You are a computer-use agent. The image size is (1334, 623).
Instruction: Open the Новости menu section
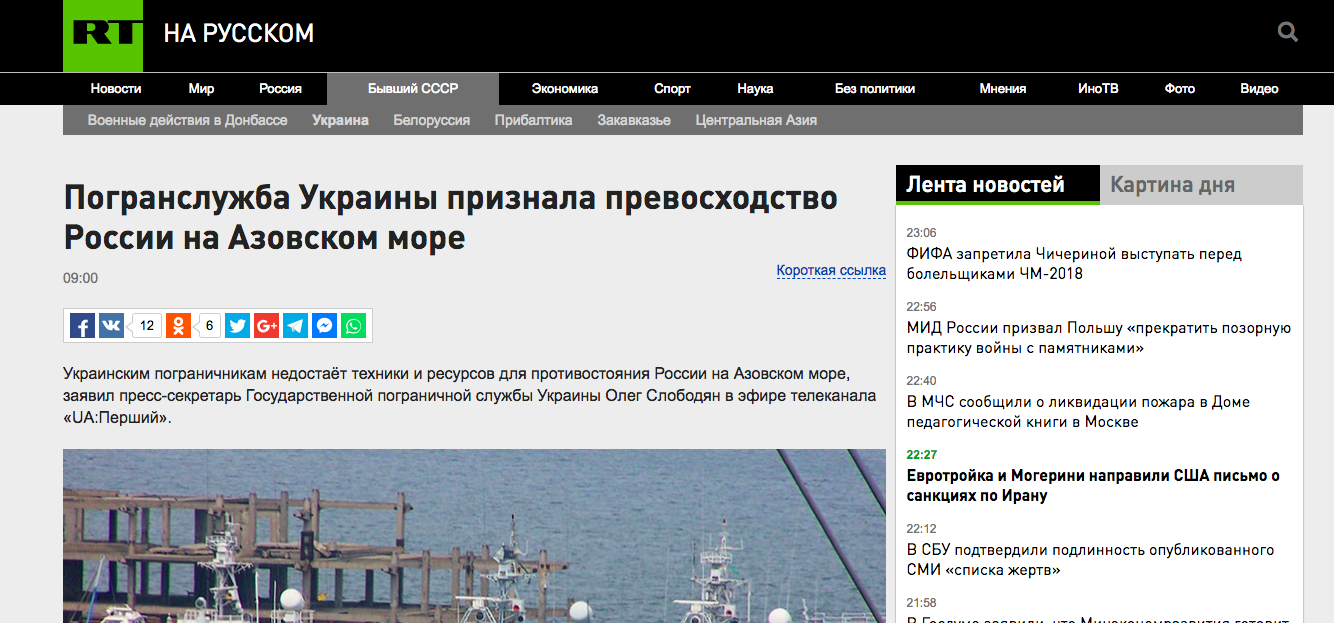tap(116, 88)
